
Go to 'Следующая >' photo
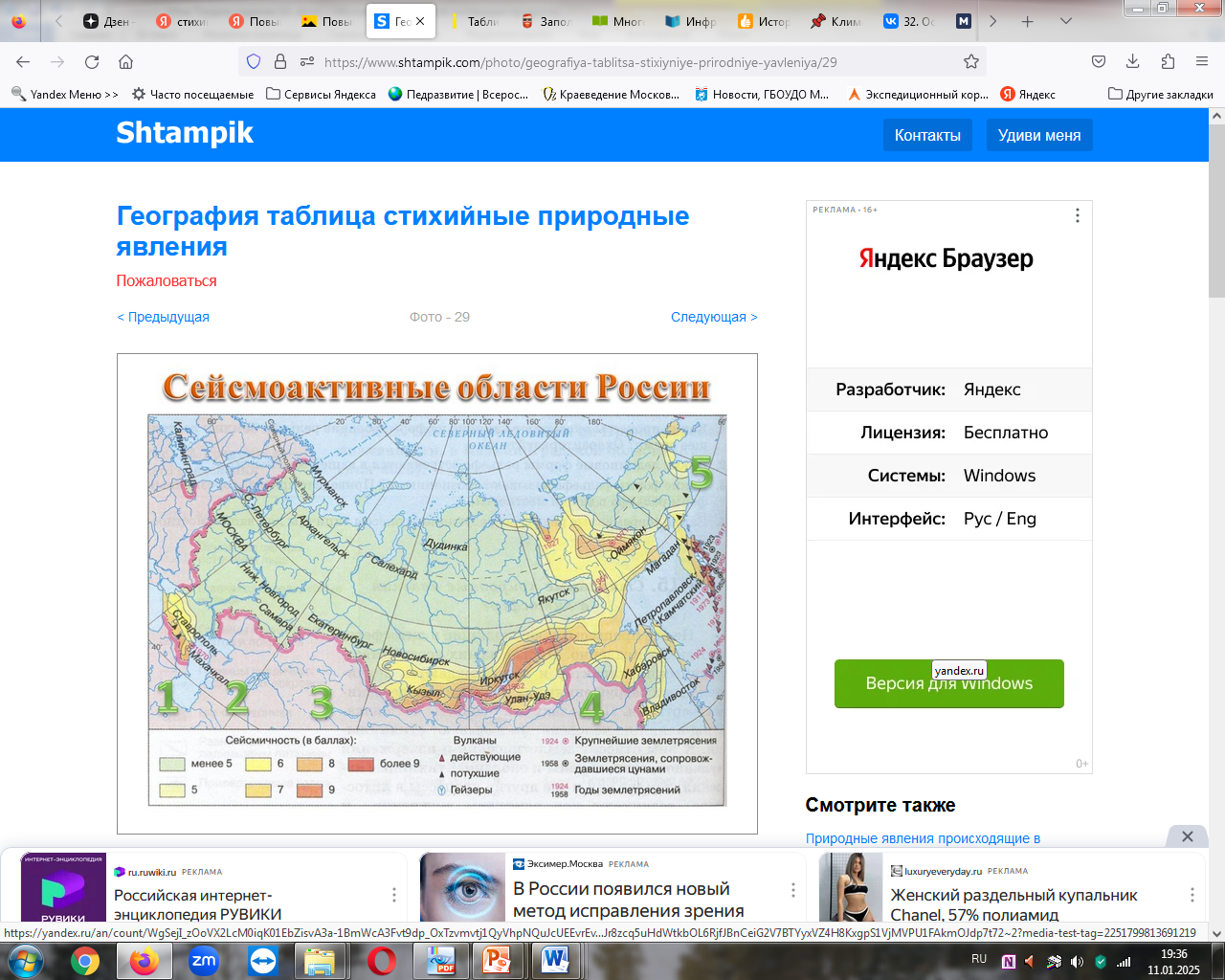(714, 317)
